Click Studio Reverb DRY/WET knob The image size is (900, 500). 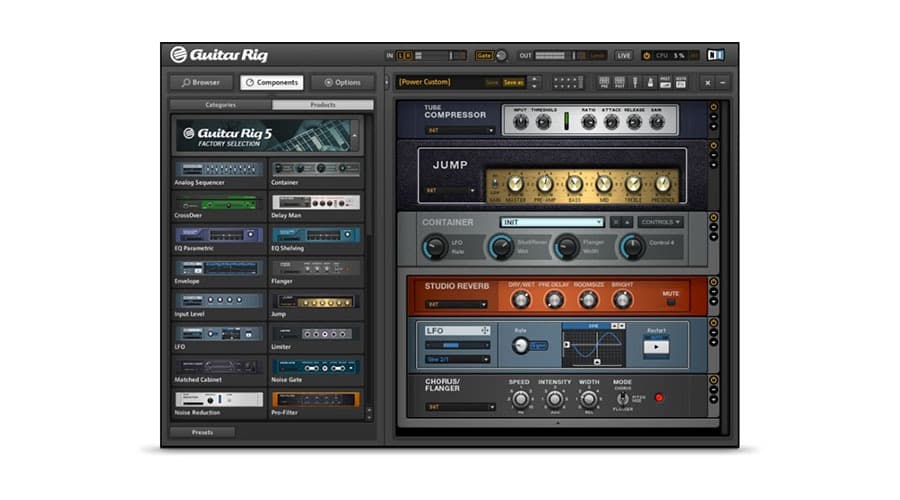pos(521,299)
